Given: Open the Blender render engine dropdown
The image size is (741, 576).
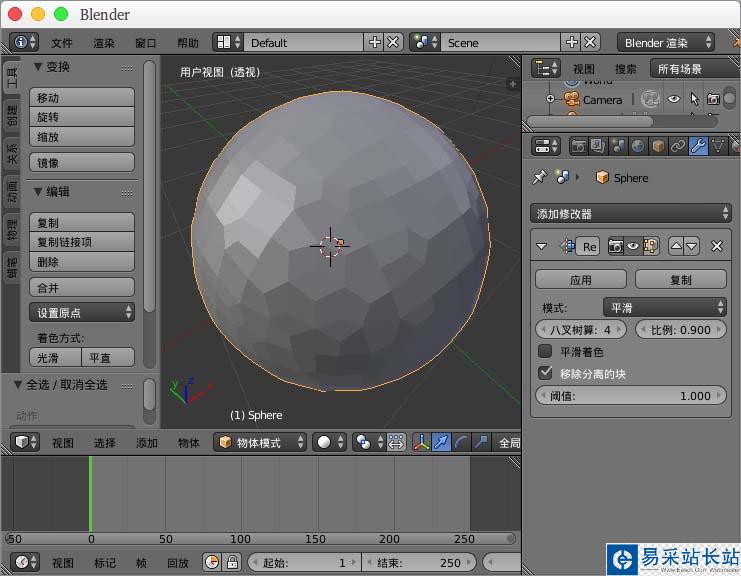Looking at the screenshot, I should point(665,43).
